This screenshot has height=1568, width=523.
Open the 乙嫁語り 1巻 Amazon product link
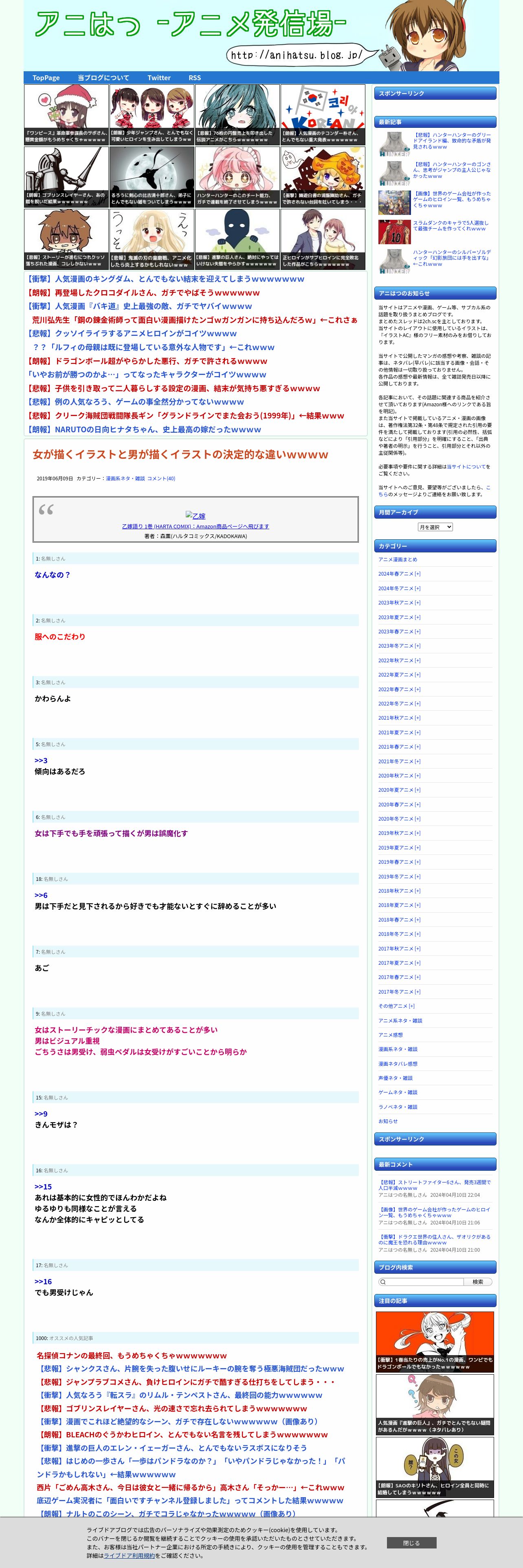pyautogui.click(x=196, y=526)
